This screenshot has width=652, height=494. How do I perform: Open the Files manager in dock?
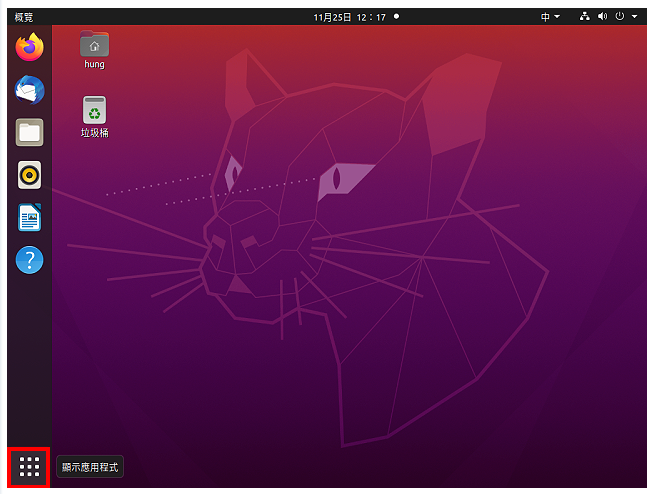(29, 133)
